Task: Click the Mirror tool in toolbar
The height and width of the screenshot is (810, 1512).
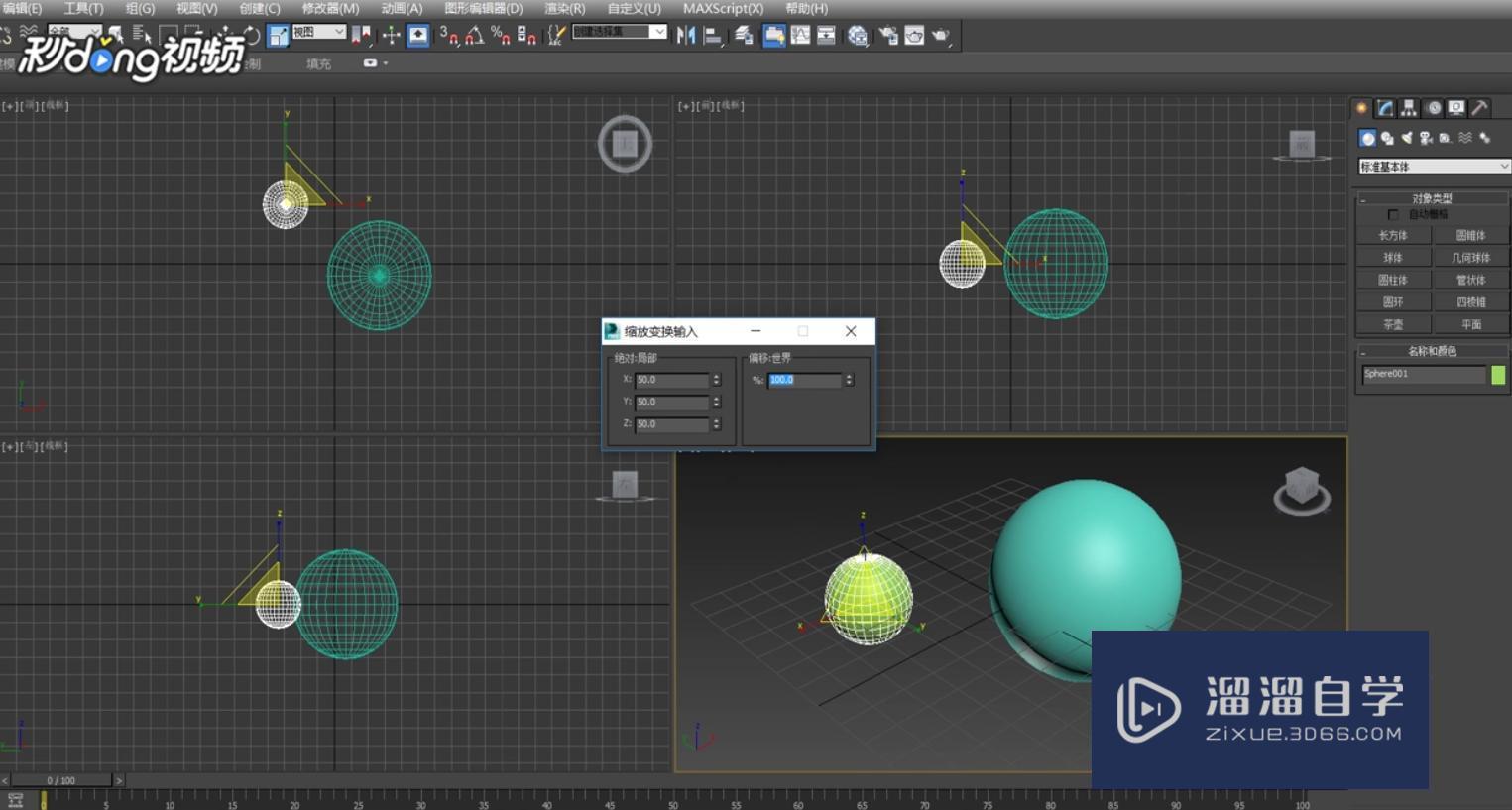Action: pyautogui.click(x=685, y=36)
